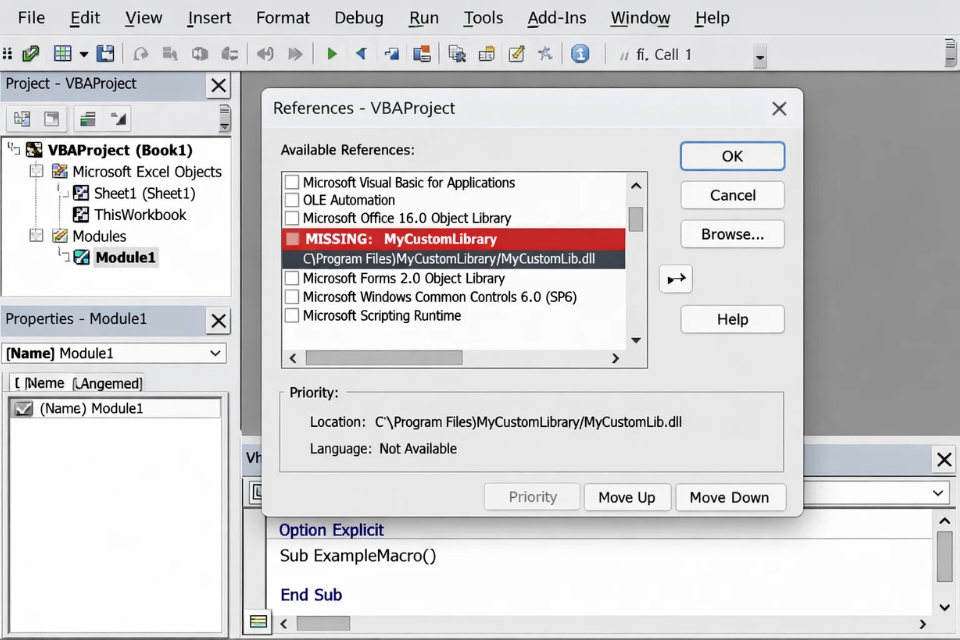The height and width of the screenshot is (640, 960).
Task: Save VBAProject with the Save toolbar icon
Action: 105,53
